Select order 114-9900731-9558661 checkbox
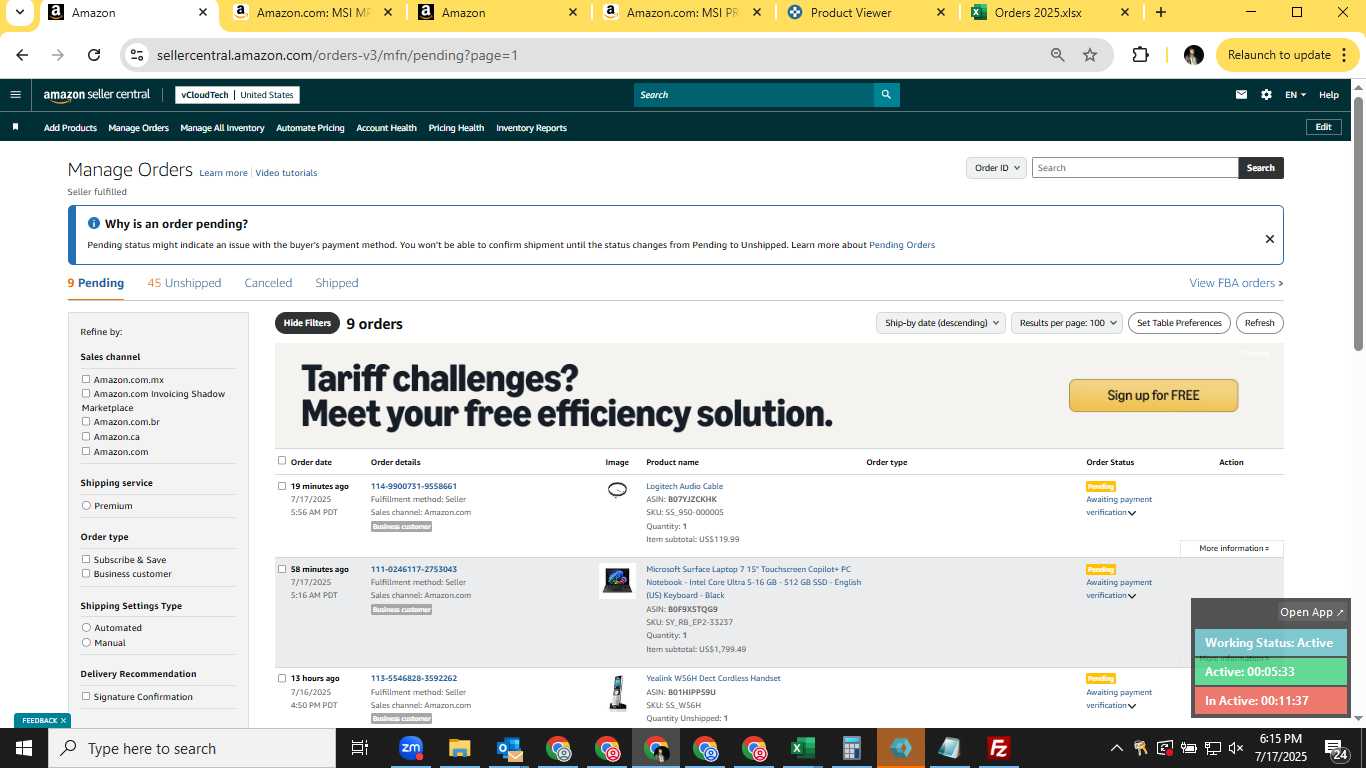Screen dimensions: 1366x768 (282, 486)
